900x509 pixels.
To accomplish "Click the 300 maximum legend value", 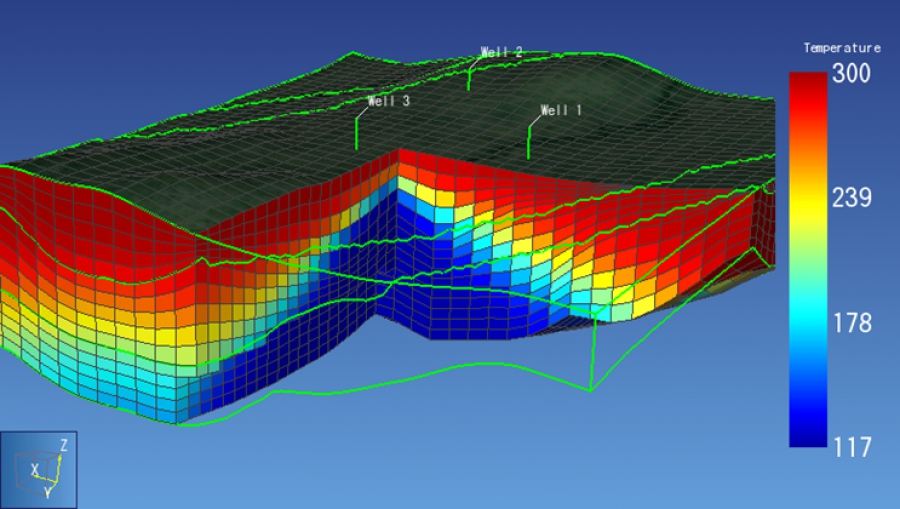I will [x=852, y=74].
